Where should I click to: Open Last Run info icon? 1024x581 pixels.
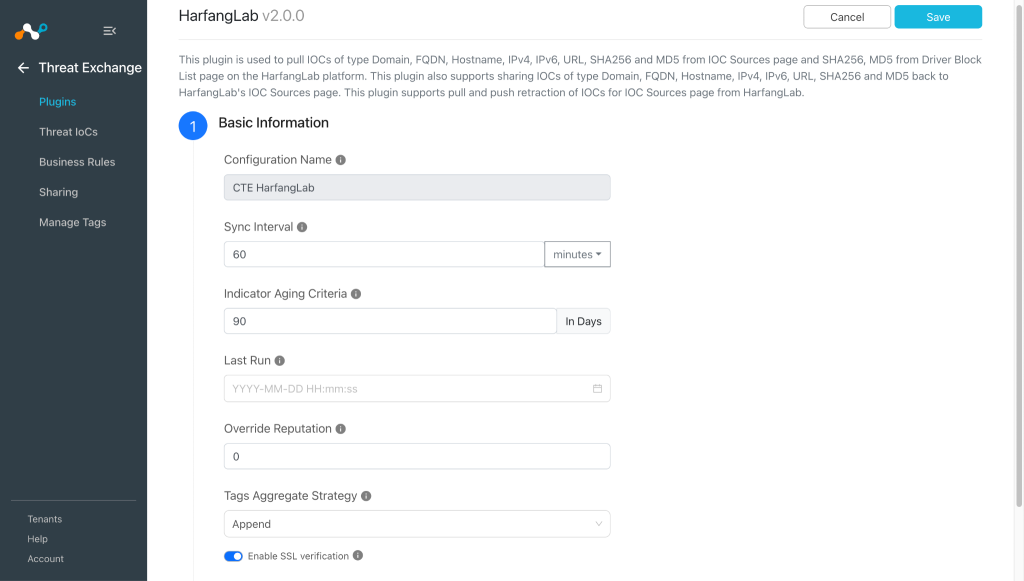tap(280, 360)
